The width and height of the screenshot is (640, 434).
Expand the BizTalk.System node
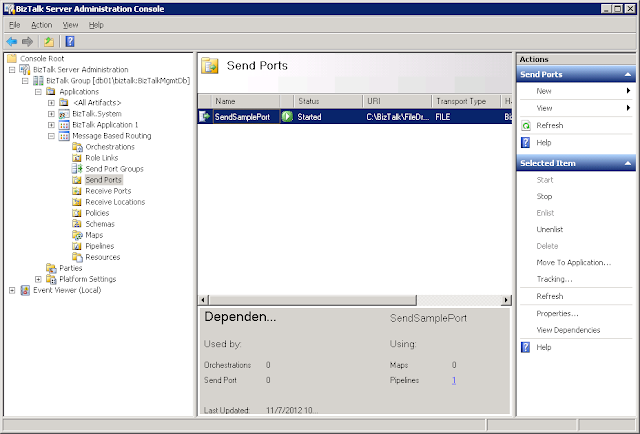click(x=51, y=114)
